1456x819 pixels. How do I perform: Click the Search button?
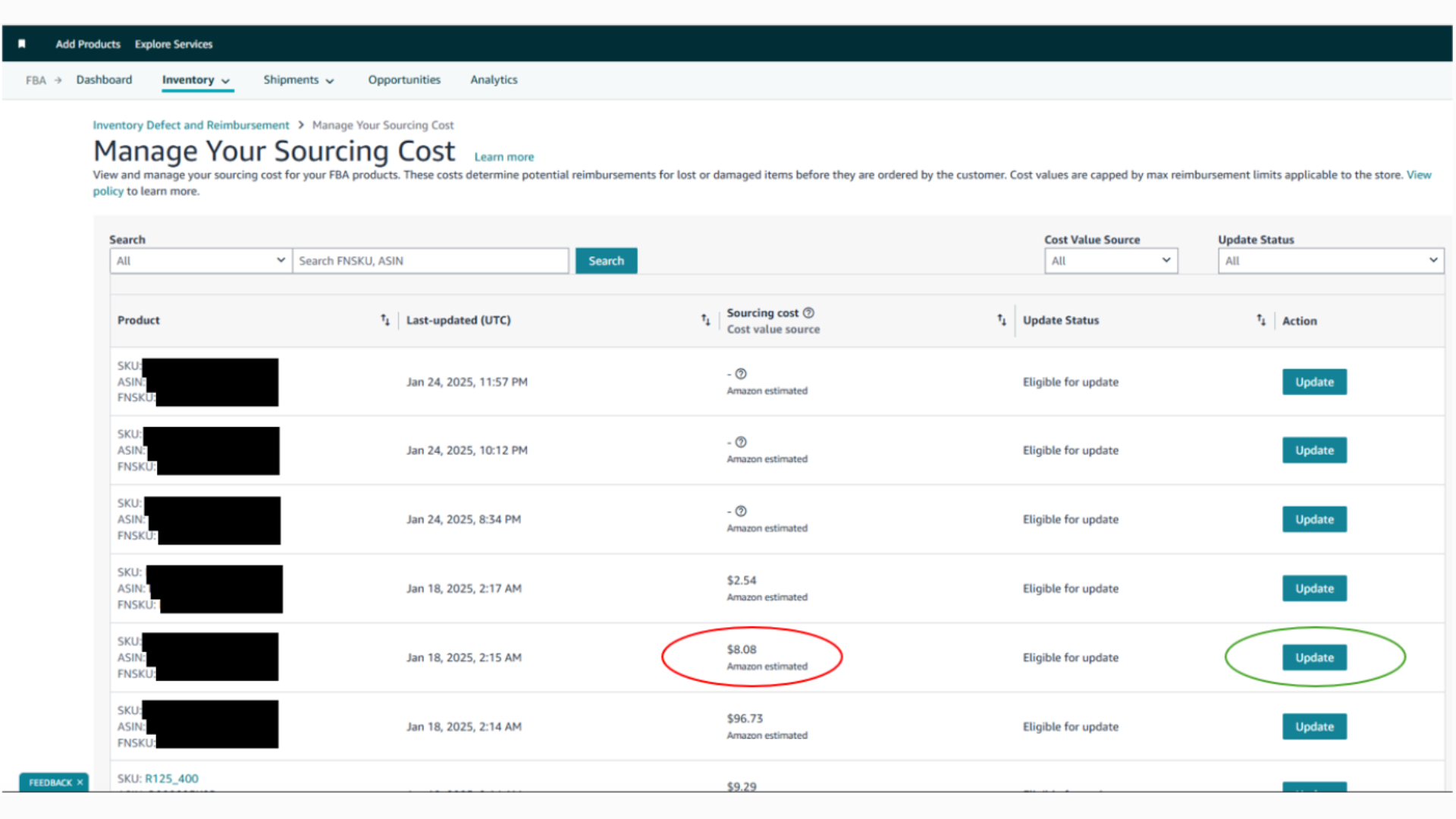click(606, 261)
